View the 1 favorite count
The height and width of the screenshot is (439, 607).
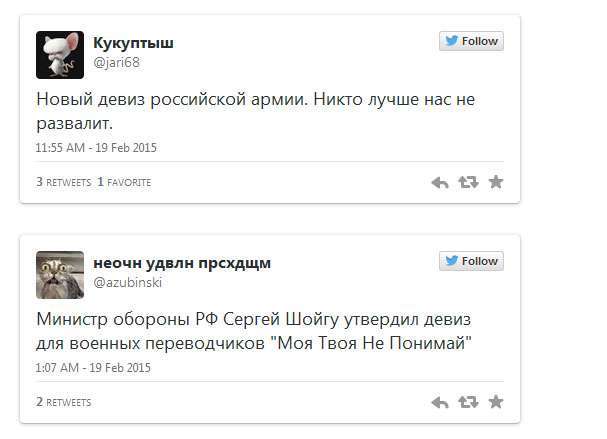tap(124, 182)
